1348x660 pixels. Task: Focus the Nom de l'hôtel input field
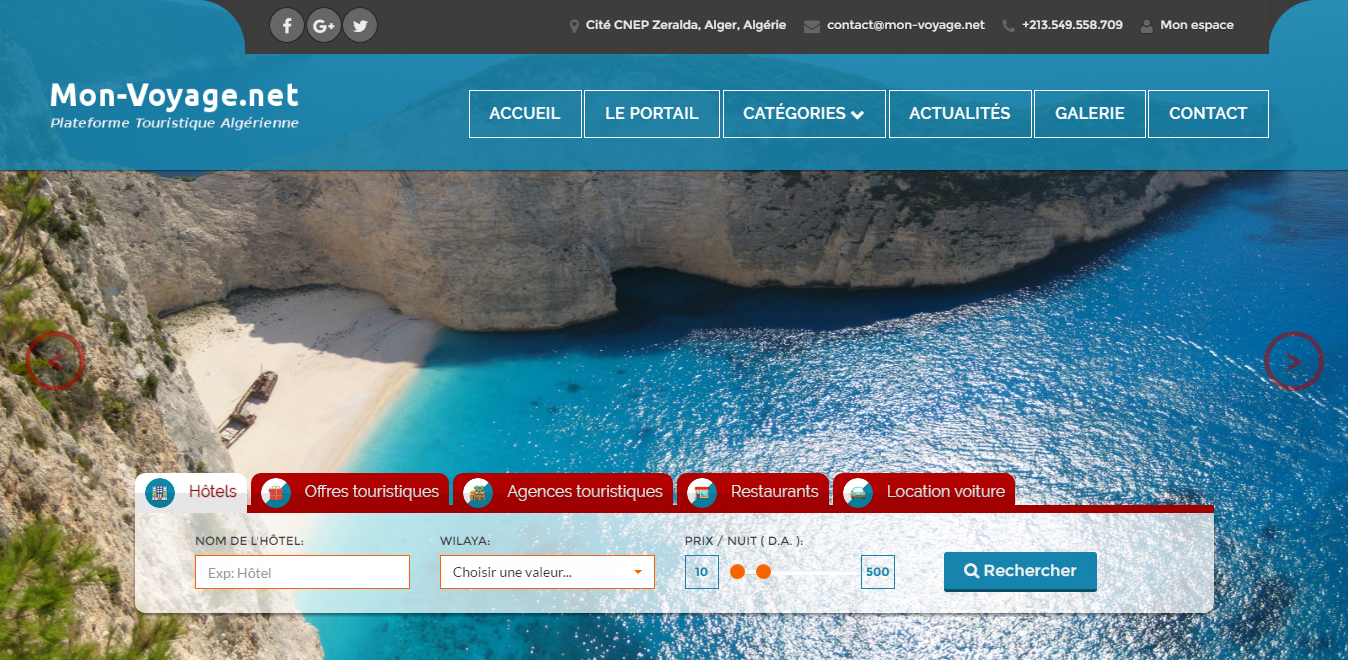302,572
